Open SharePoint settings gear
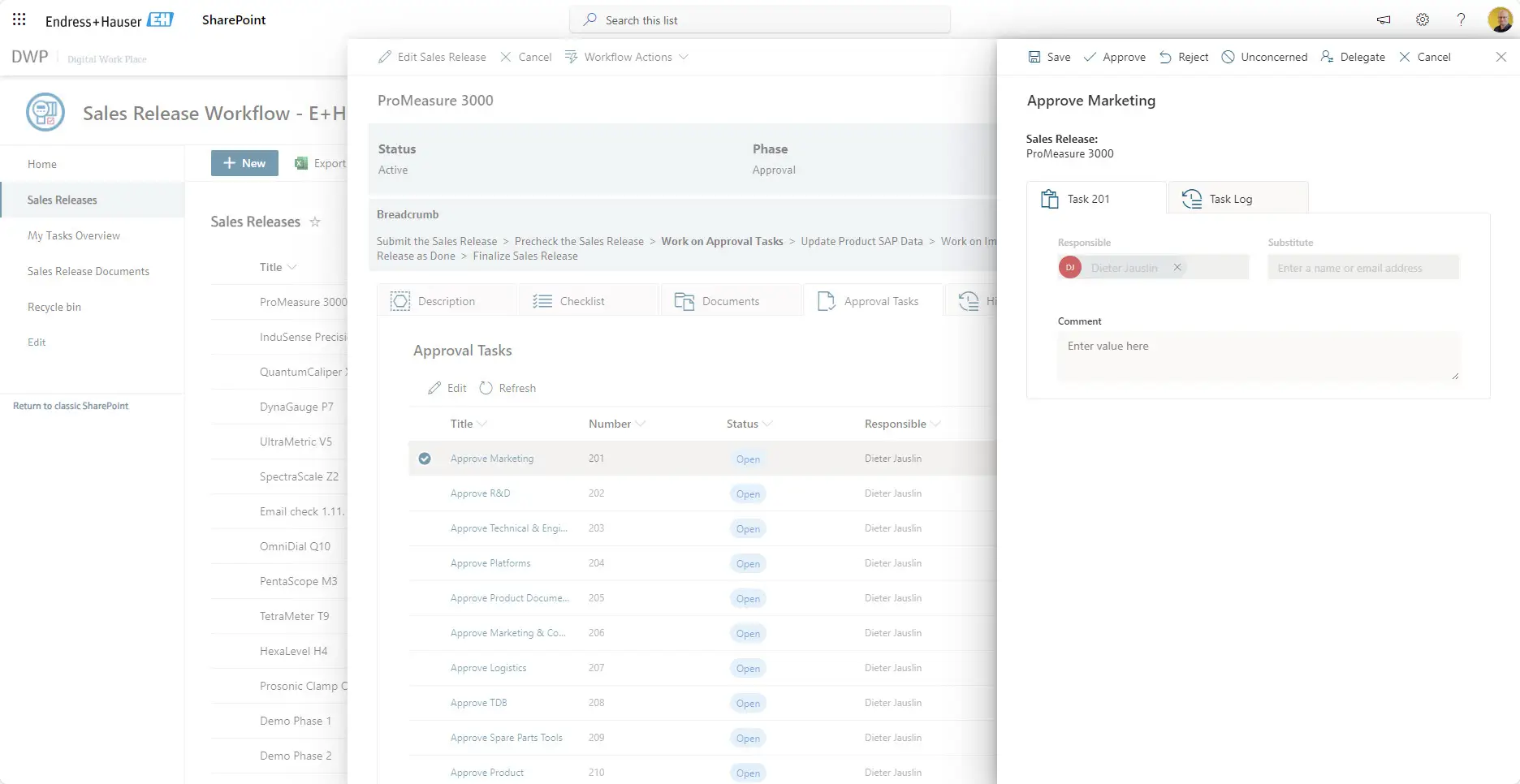The image size is (1520, 784). coord(1422,19)
